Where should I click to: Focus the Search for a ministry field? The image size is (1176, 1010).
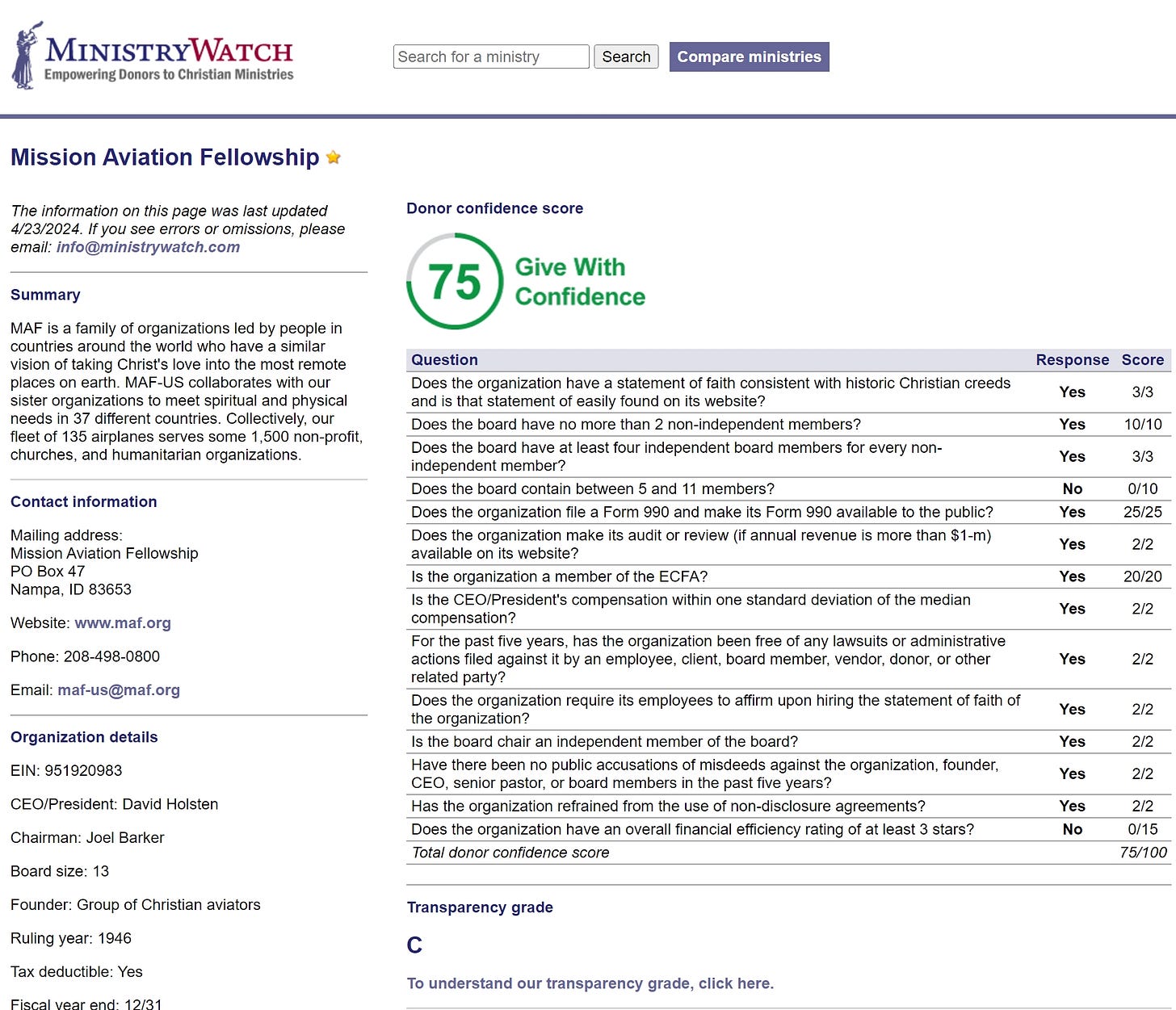pos(491,57)
